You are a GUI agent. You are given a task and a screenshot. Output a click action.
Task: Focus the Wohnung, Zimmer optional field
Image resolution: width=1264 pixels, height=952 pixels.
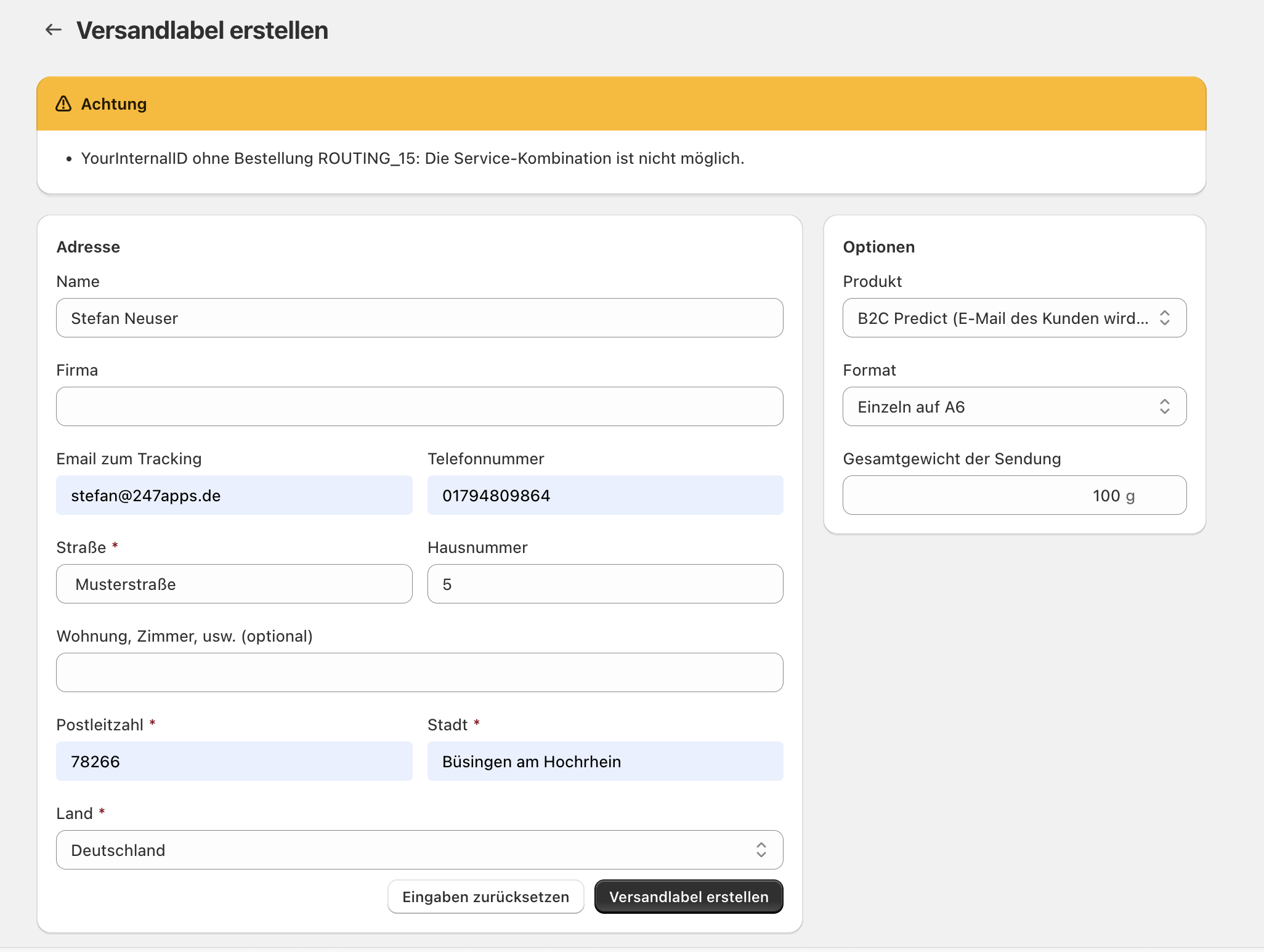tap(419, 673)
